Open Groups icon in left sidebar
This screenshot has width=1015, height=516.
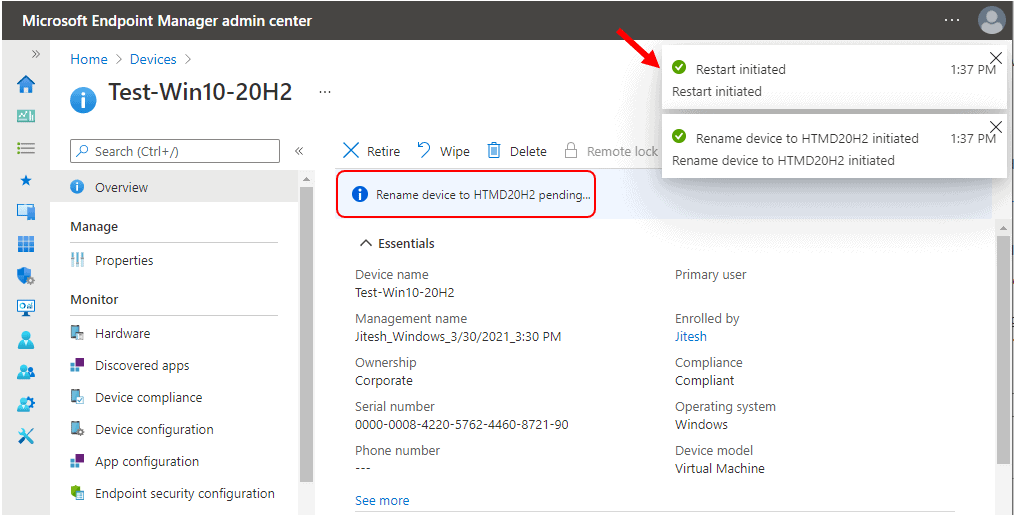pos(26,372)
